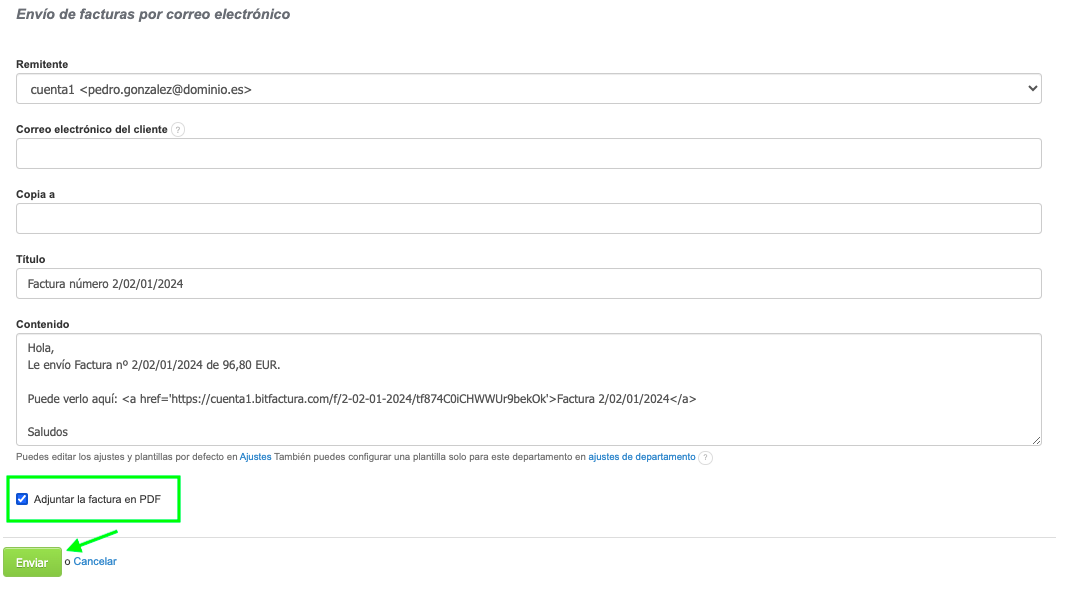Click the 'Adjuntar la factura en PDF' label text

pos(97,499)
